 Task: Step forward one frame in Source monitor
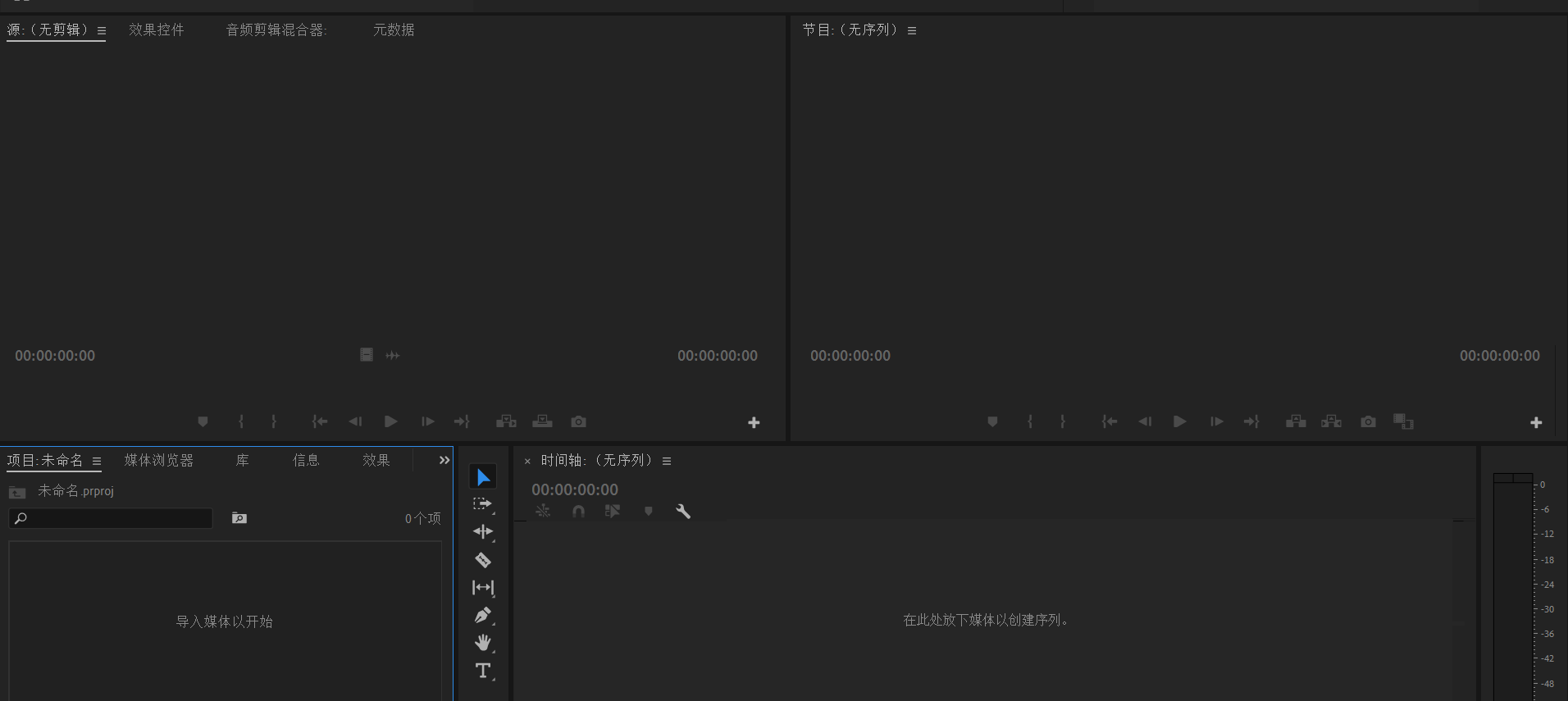click(427, 421)
